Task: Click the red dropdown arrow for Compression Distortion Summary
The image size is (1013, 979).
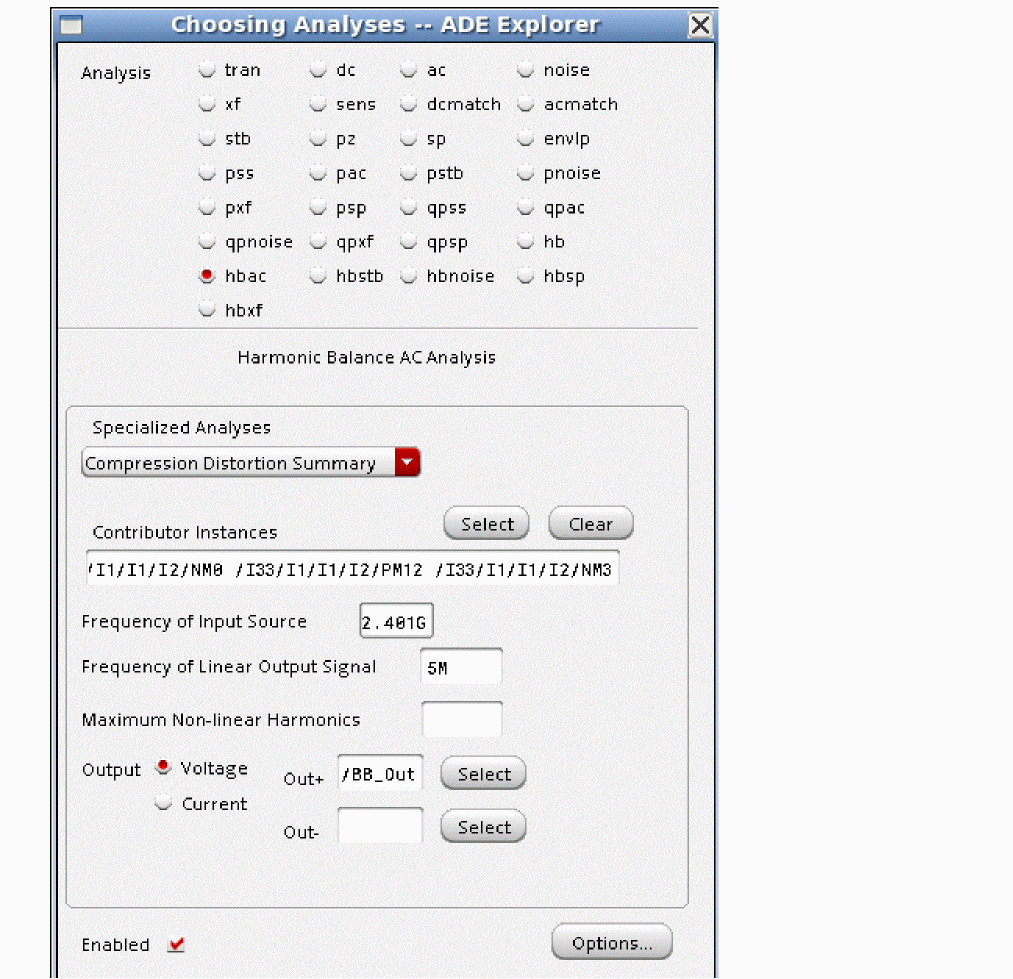Action: (408, 463)
